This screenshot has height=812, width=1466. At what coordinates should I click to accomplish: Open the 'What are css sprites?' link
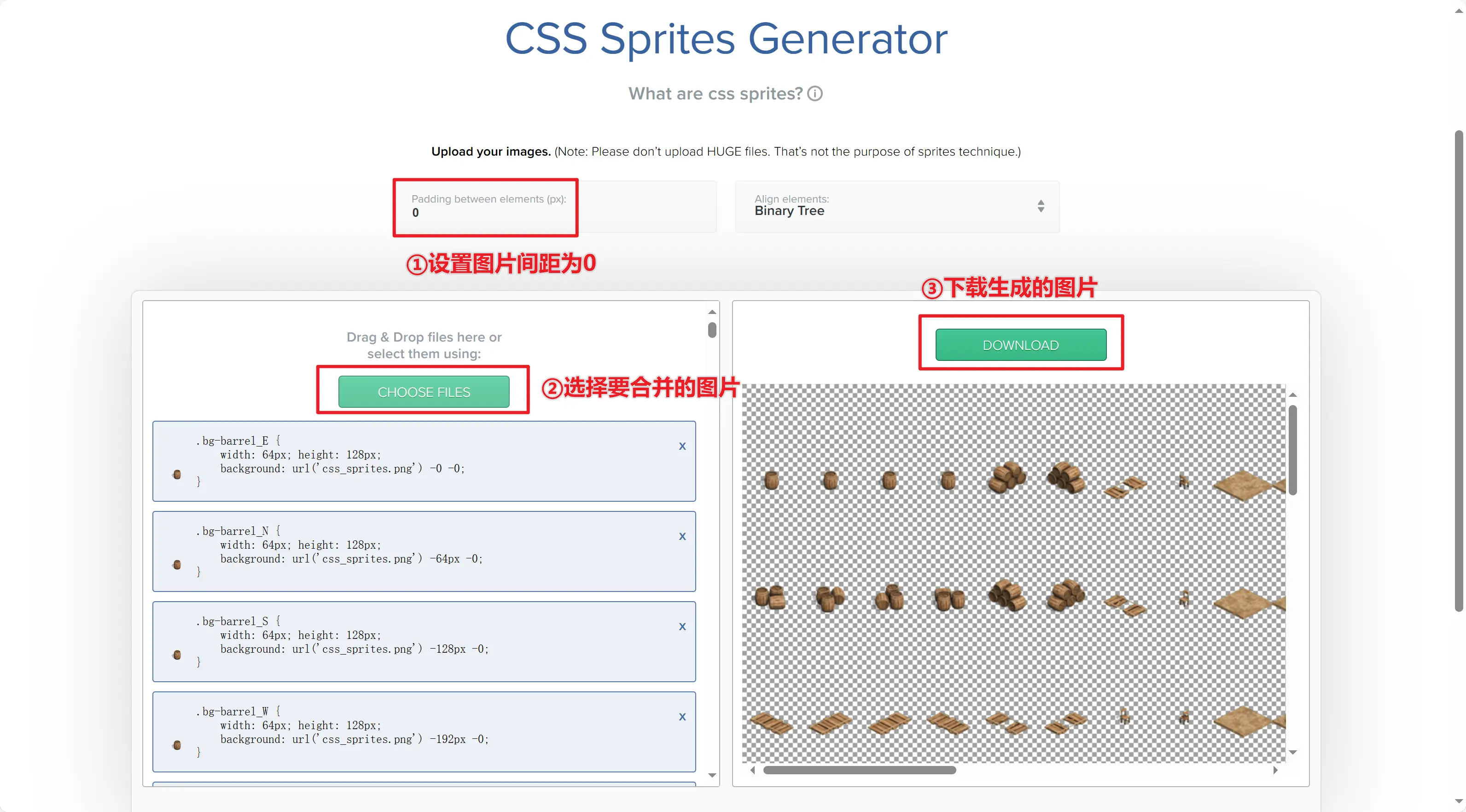pyautogui.click(x=715, y=93)
